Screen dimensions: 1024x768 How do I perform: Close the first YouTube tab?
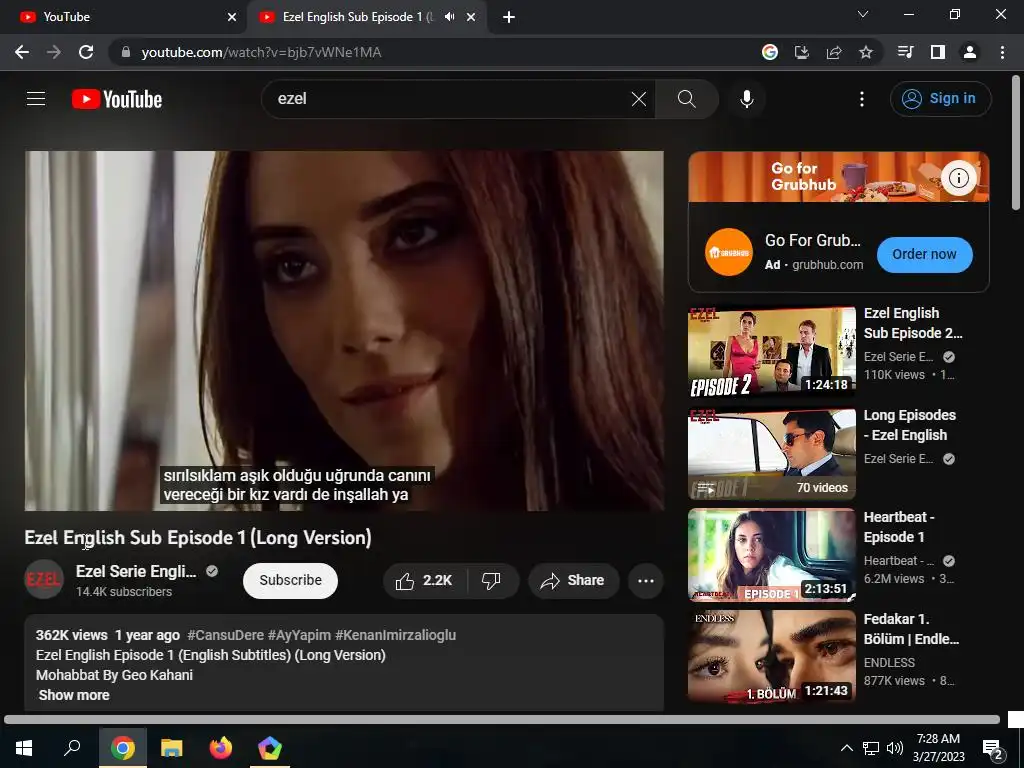point(232,18)
